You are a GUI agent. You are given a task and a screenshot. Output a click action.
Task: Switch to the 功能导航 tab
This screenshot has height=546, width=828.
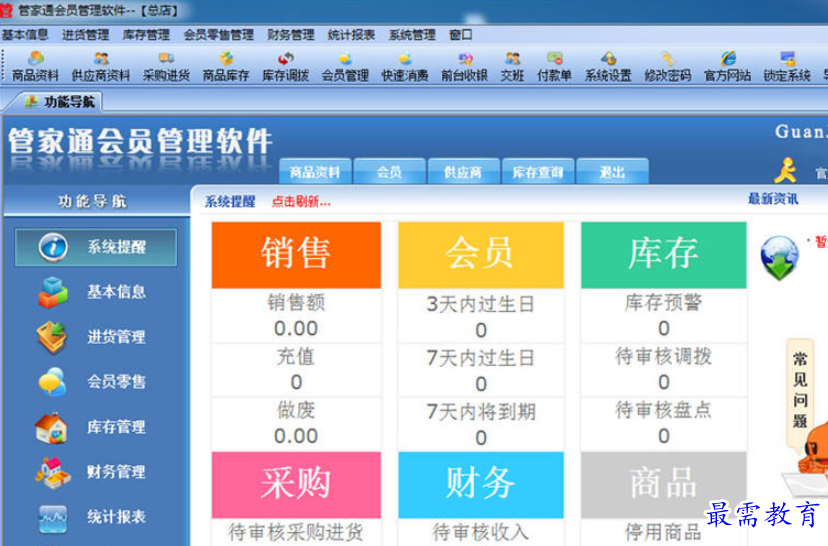pos(61,101)
